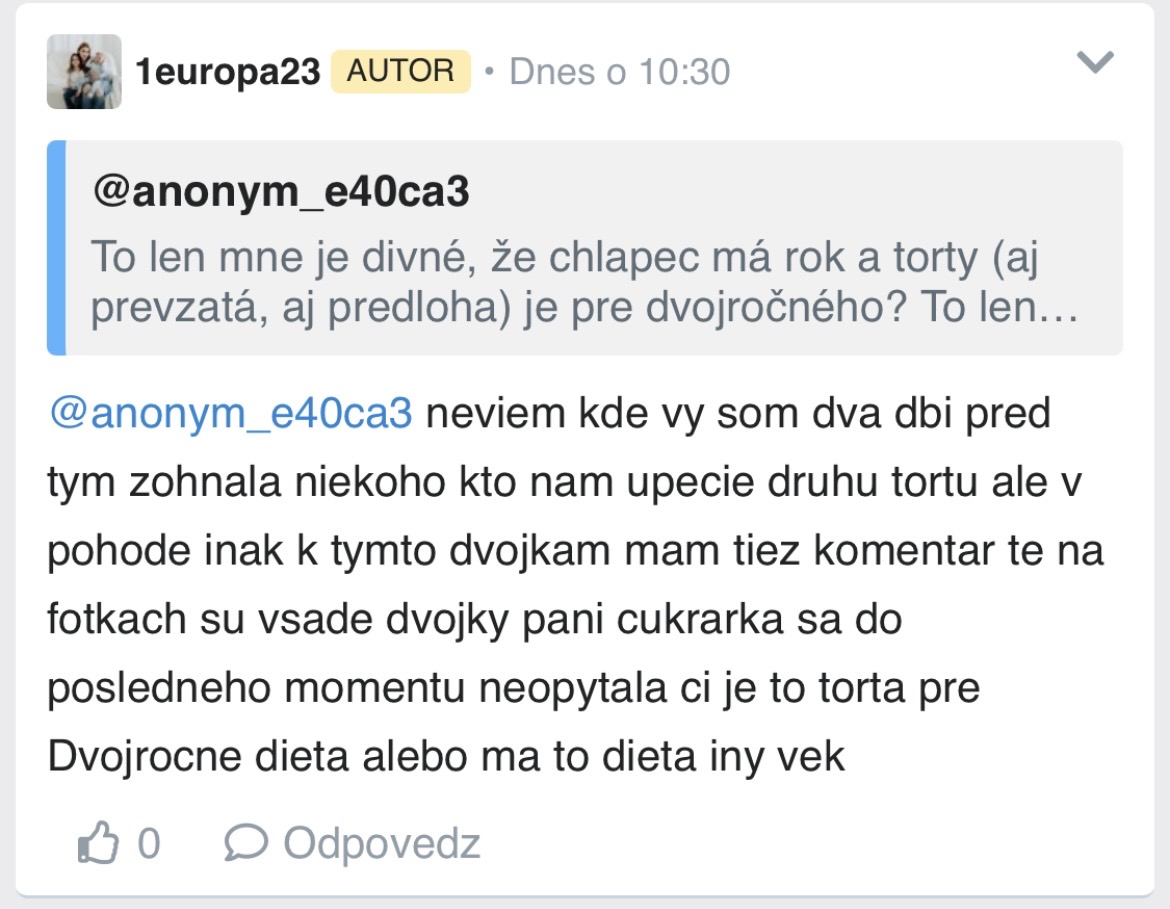Click the comment line starting "pohode inak"
This screenshot has width=1170, height=909.
coord(575,551)
